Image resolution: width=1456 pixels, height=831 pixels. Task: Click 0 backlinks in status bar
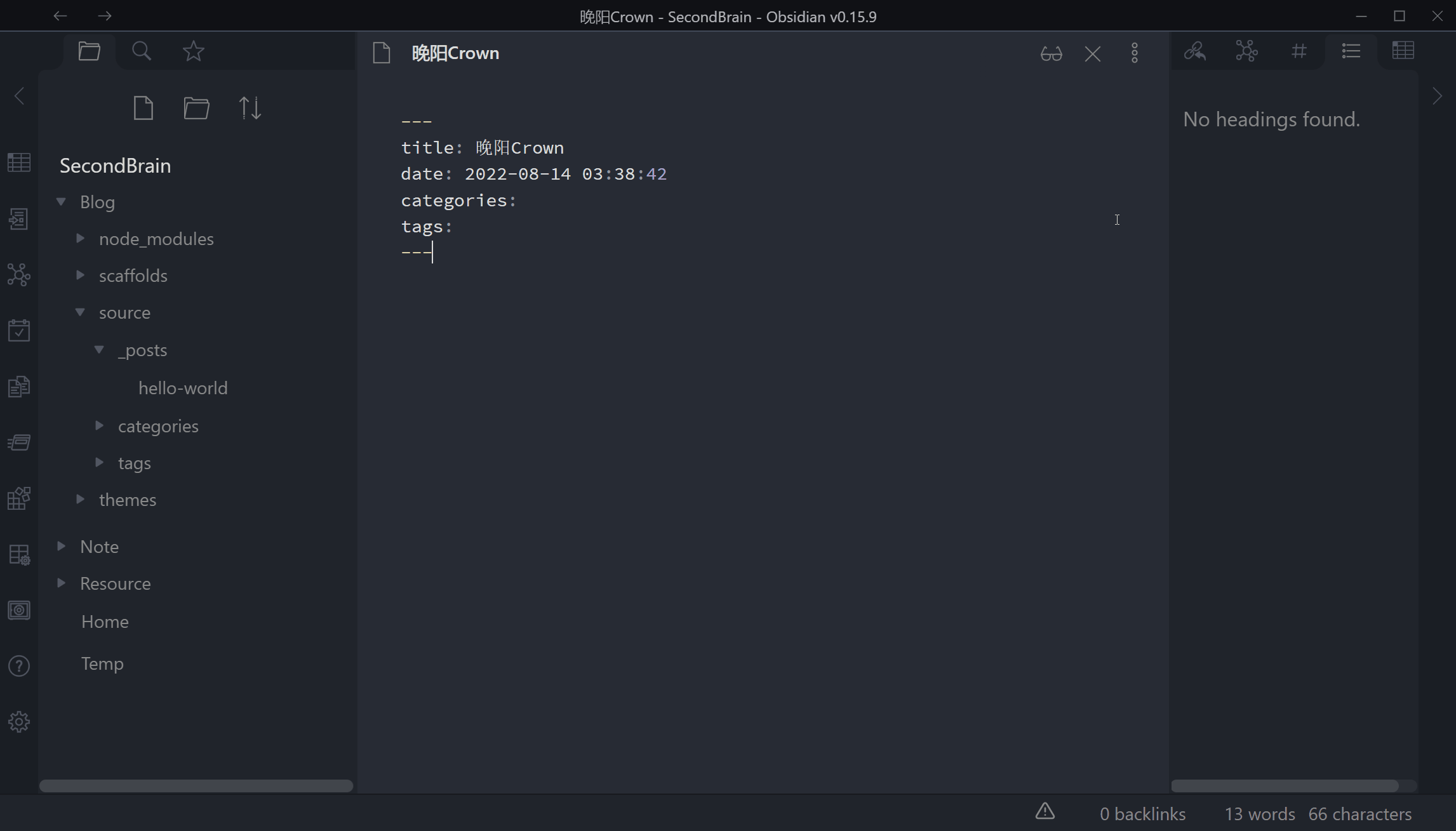1142,814
